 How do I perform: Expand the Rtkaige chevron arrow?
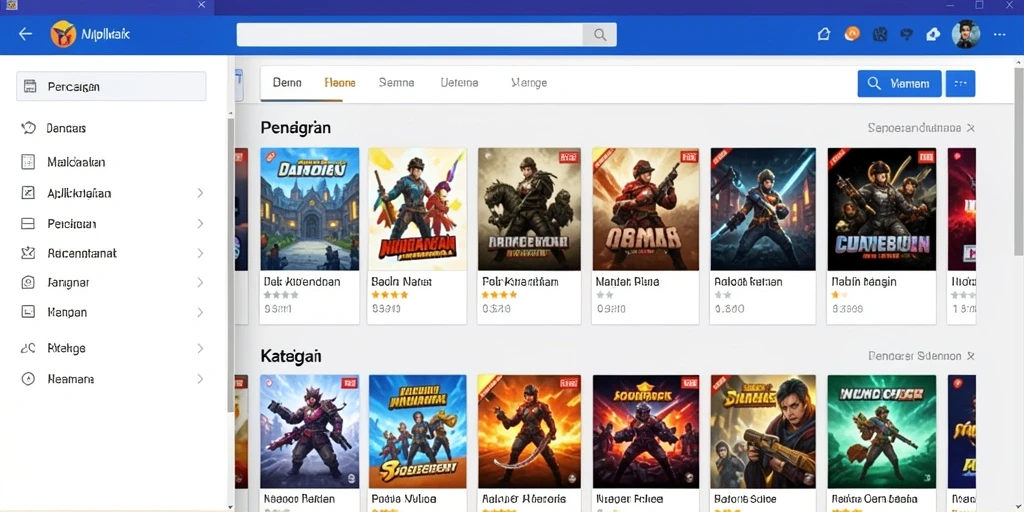point(200,349)
